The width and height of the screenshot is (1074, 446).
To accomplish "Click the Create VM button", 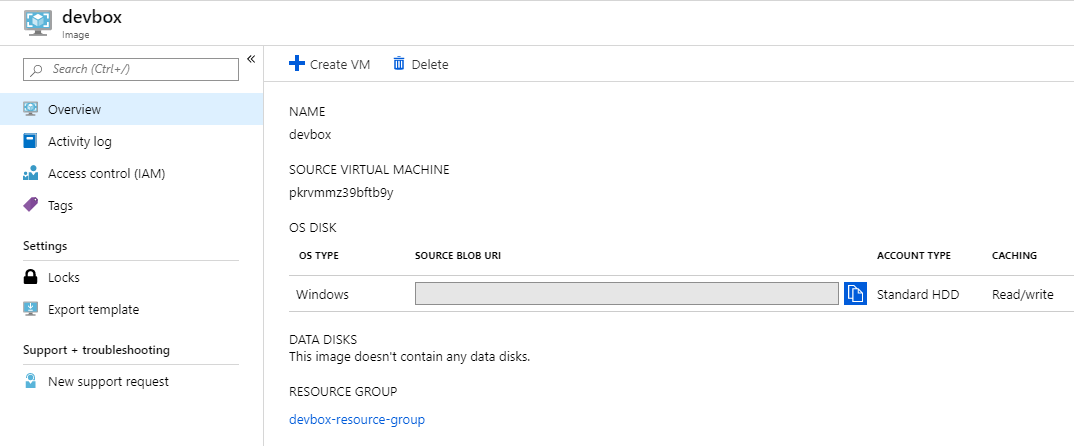I will click(x=329, y=64).
